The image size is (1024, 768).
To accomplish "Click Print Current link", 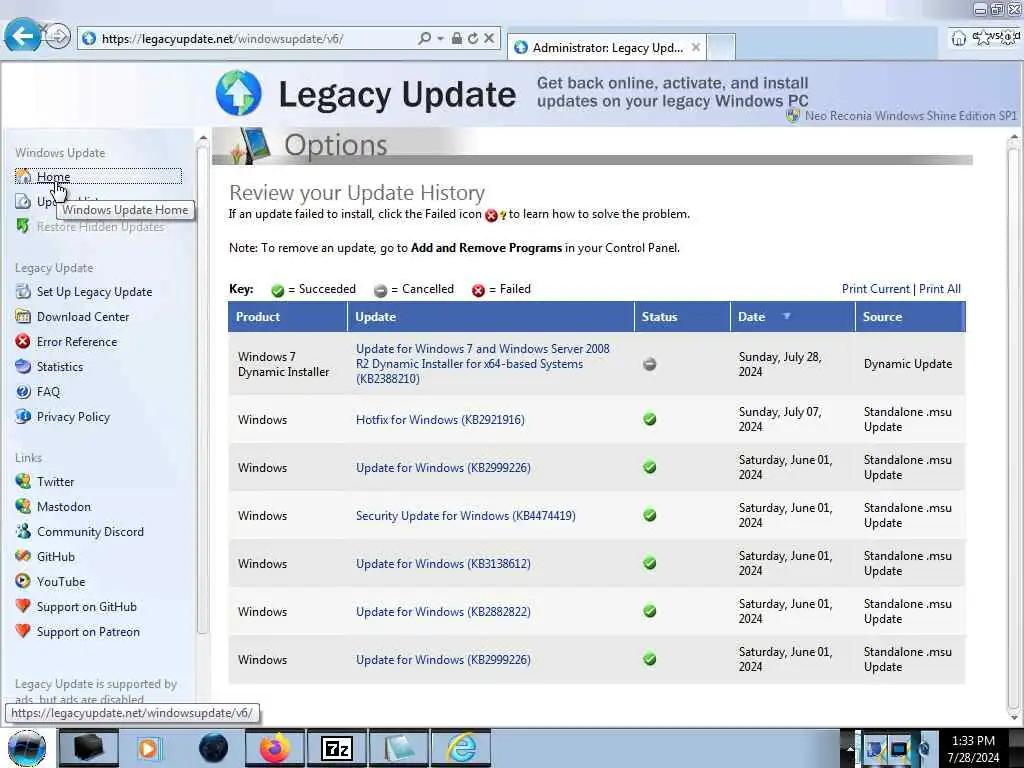I will pyautogui.click(x=875, y=289).
